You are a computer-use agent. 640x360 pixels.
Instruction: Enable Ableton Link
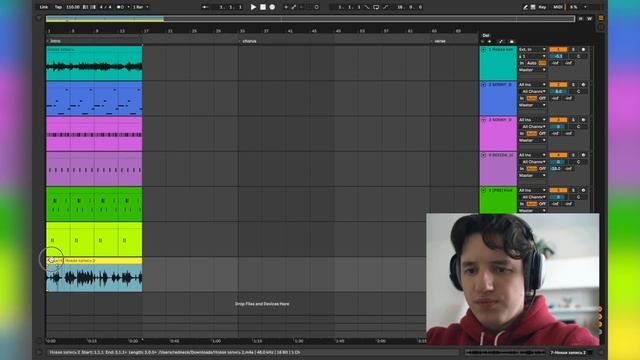coord(44,7)
